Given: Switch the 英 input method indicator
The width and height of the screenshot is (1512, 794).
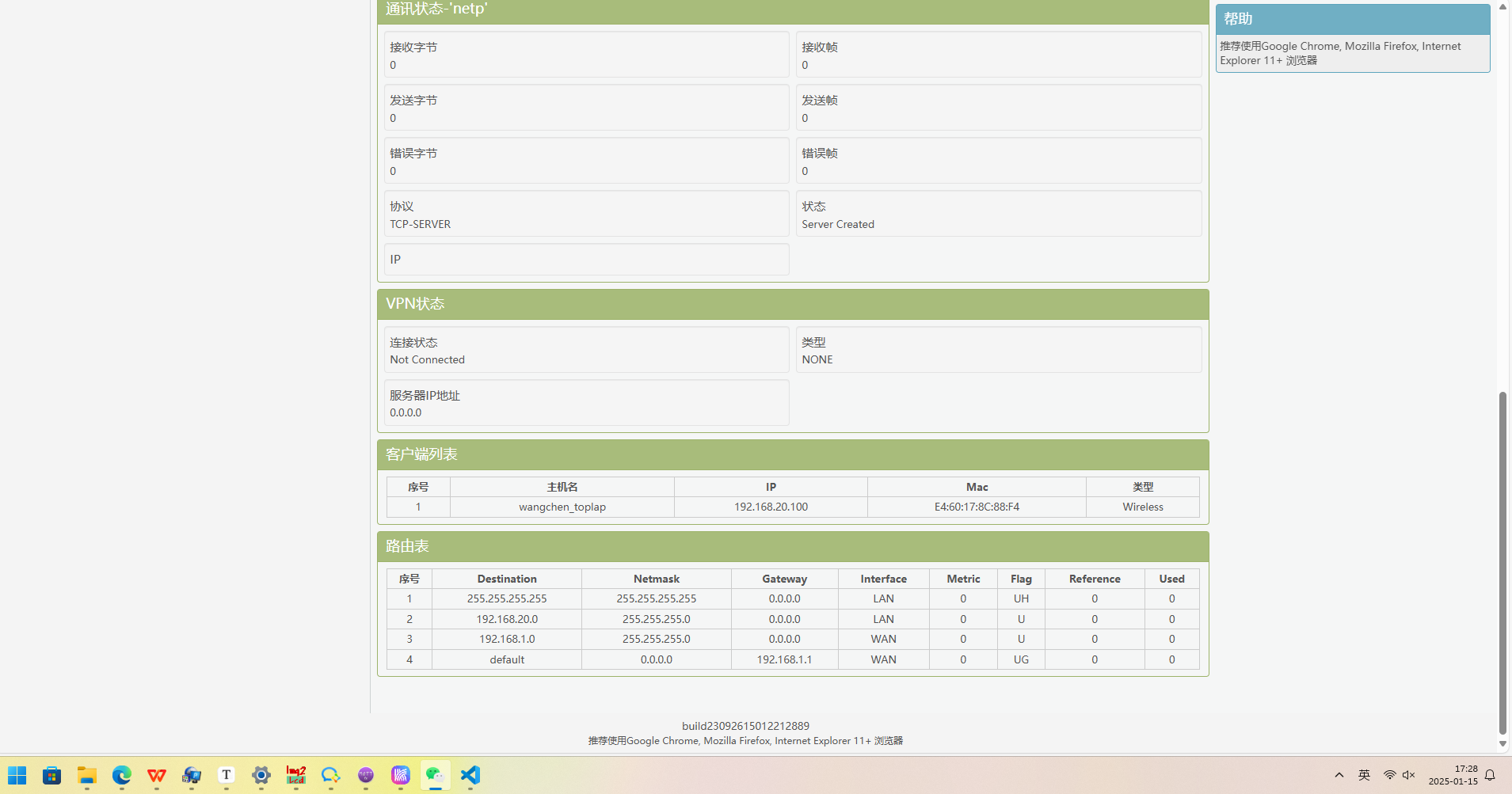Looking at the screenshot, I should (1365, 775).
